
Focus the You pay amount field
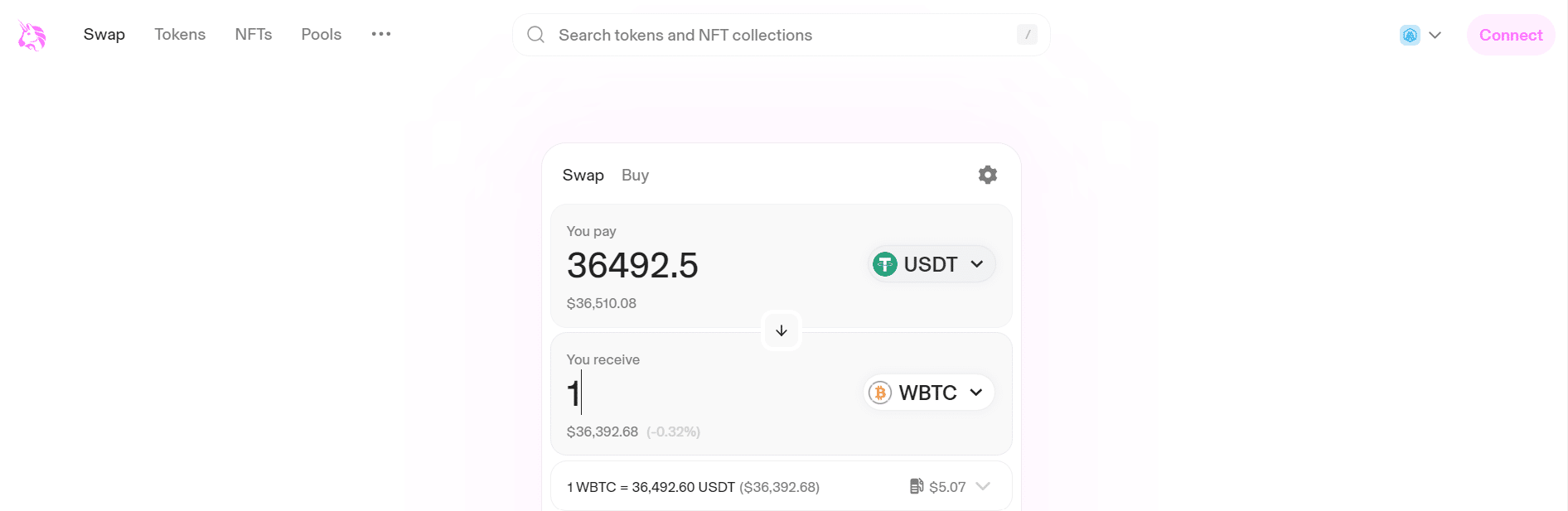coord(713,265)
